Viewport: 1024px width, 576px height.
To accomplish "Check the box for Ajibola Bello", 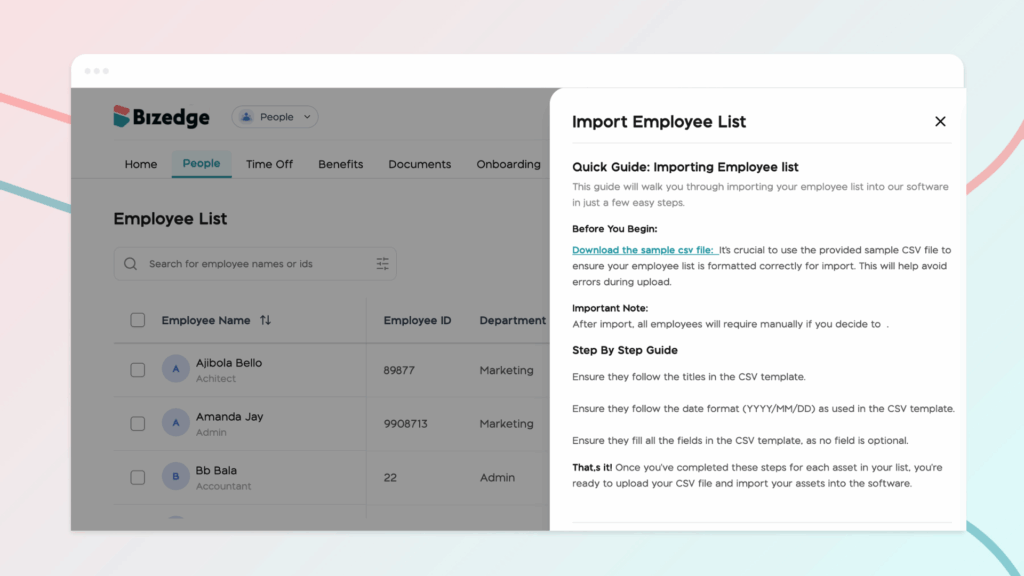I will [x=138, y=370].
